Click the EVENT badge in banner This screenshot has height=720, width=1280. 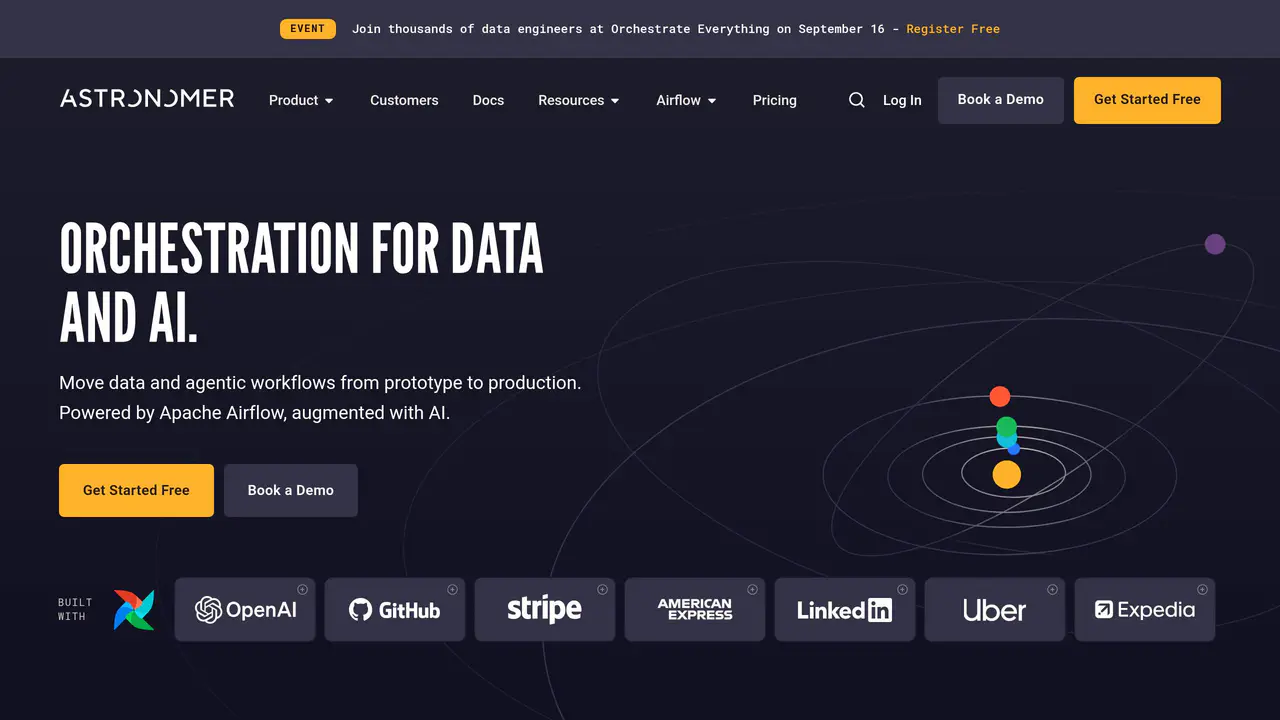tap(307, 29)
